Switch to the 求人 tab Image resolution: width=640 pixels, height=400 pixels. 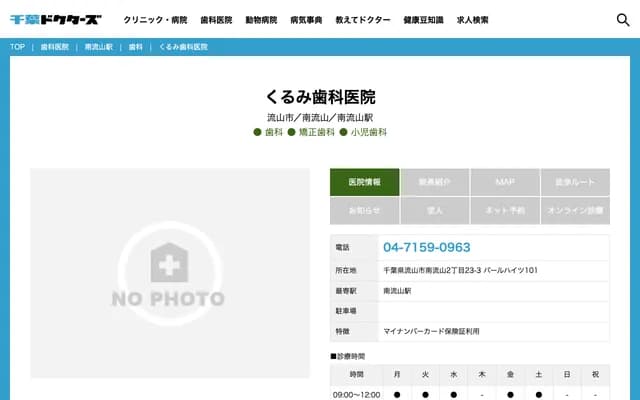tap(435, 211)
